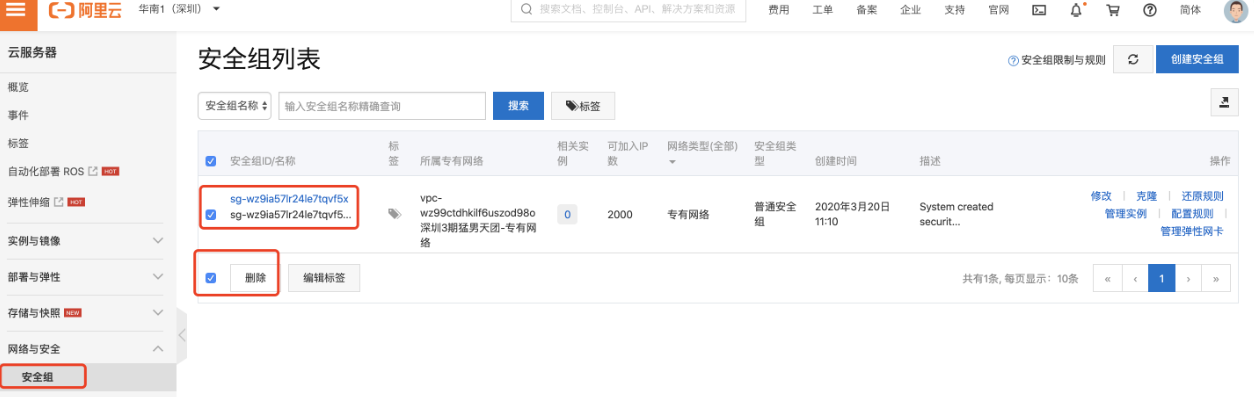
Task: Click the 普通安全组 type cell
Action: click(775, 214)
